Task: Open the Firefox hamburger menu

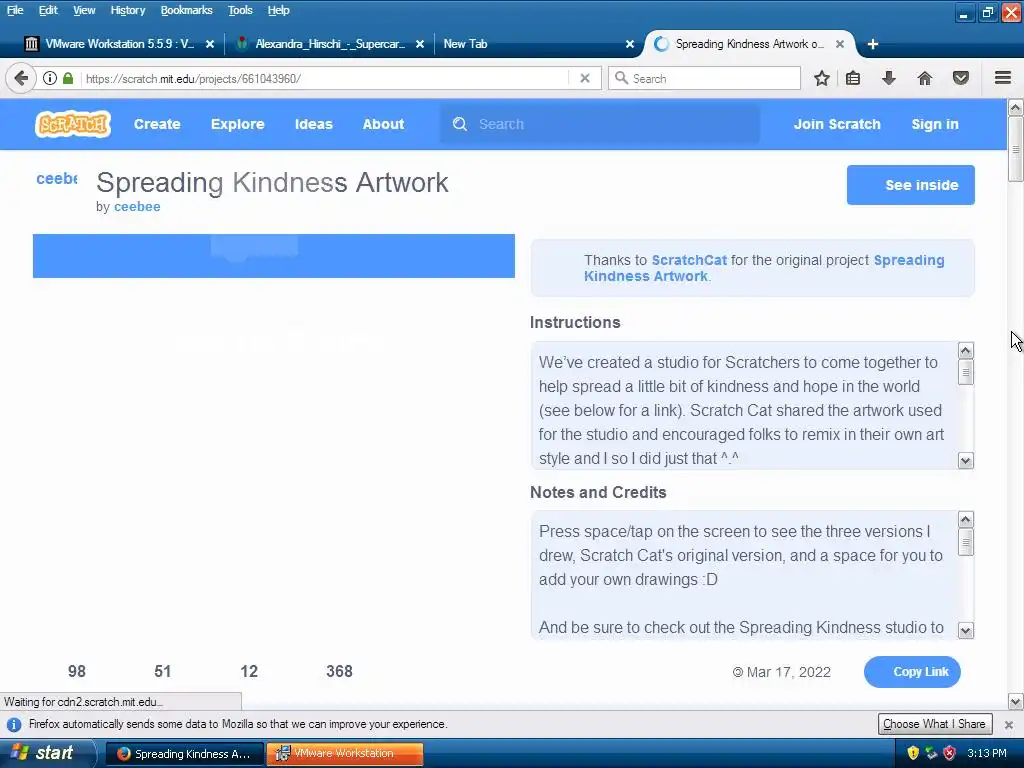Action: point(1003,78)
